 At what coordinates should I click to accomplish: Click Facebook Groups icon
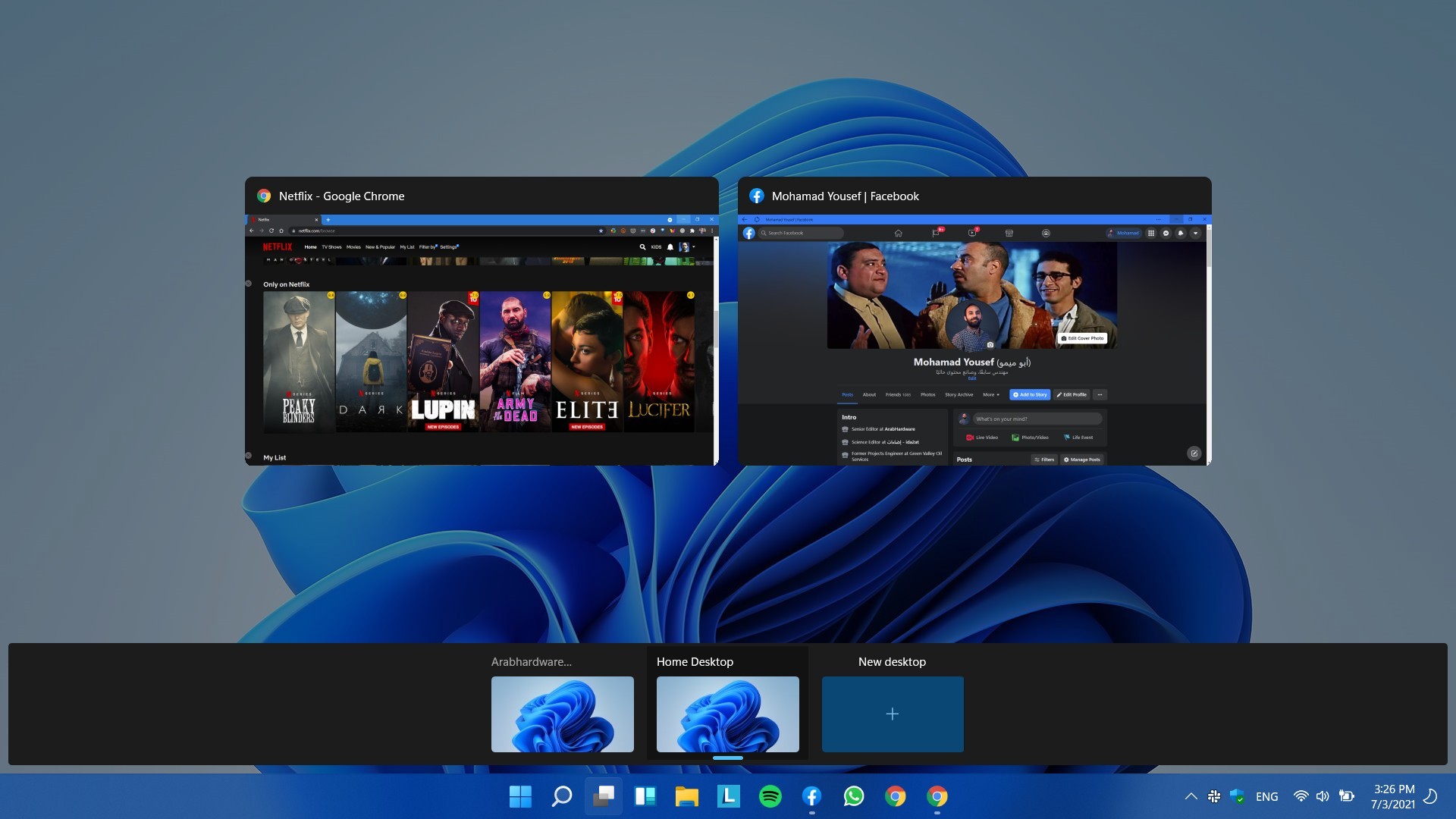1046,233
